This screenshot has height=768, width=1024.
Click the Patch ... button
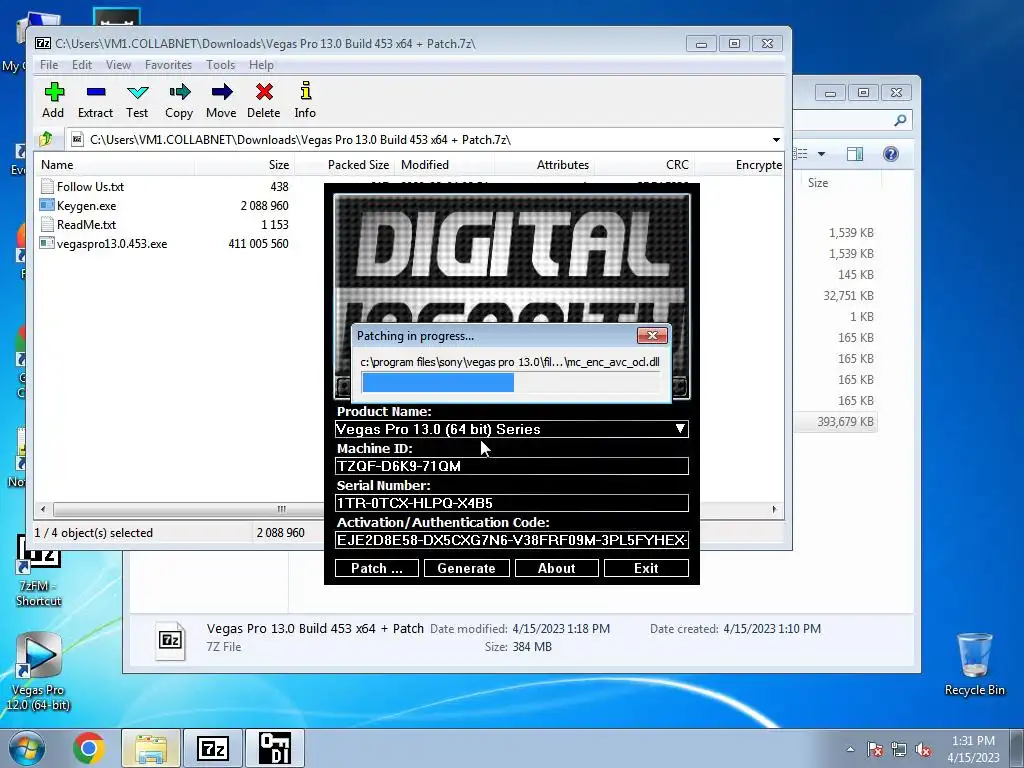point(377,568)
